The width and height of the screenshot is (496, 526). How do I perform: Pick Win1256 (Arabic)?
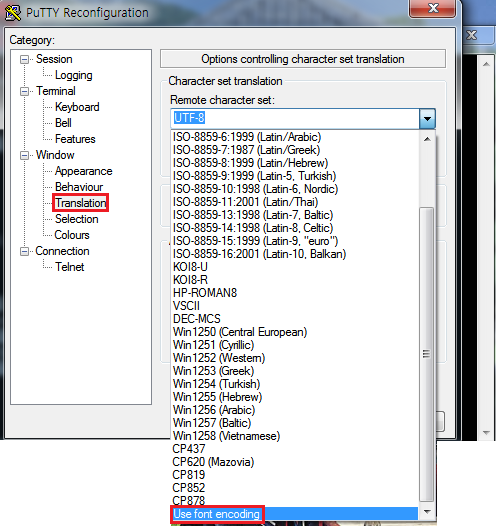point(295,410)
